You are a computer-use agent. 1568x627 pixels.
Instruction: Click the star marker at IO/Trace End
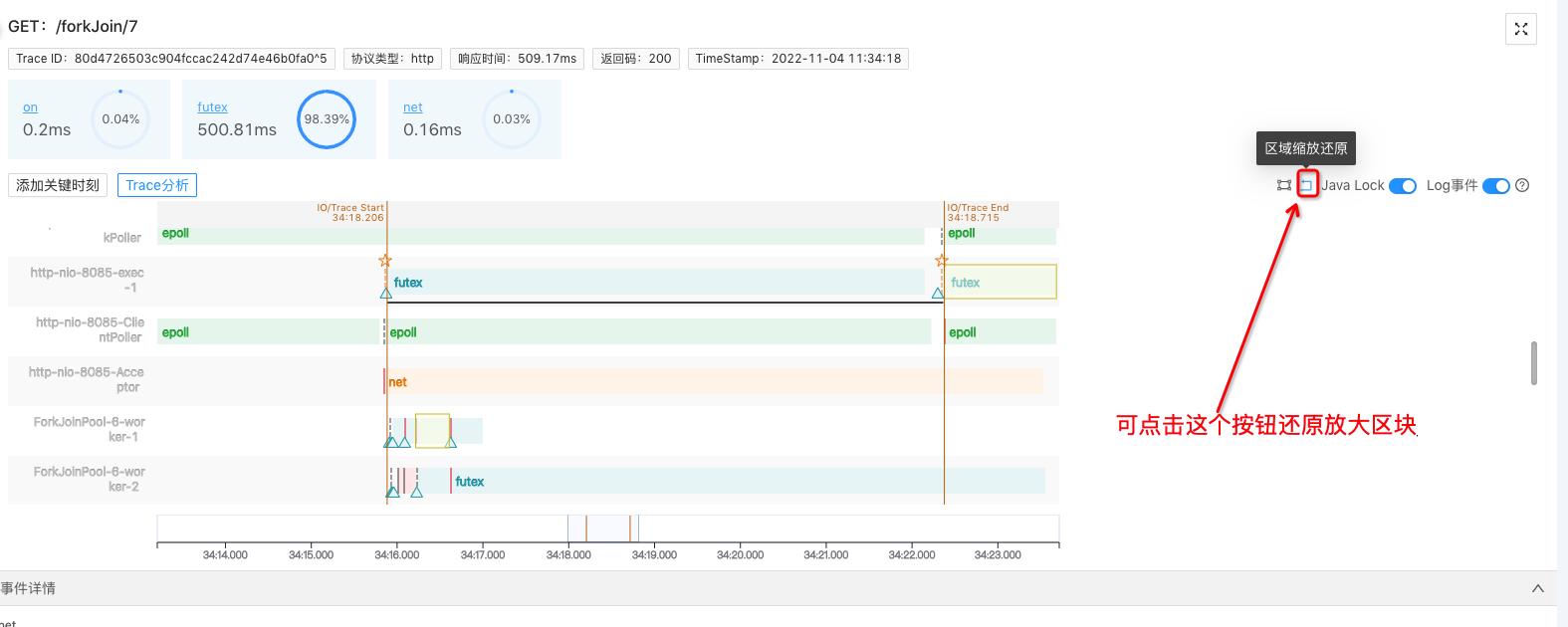pyautogui.click(x=942, y=261)
